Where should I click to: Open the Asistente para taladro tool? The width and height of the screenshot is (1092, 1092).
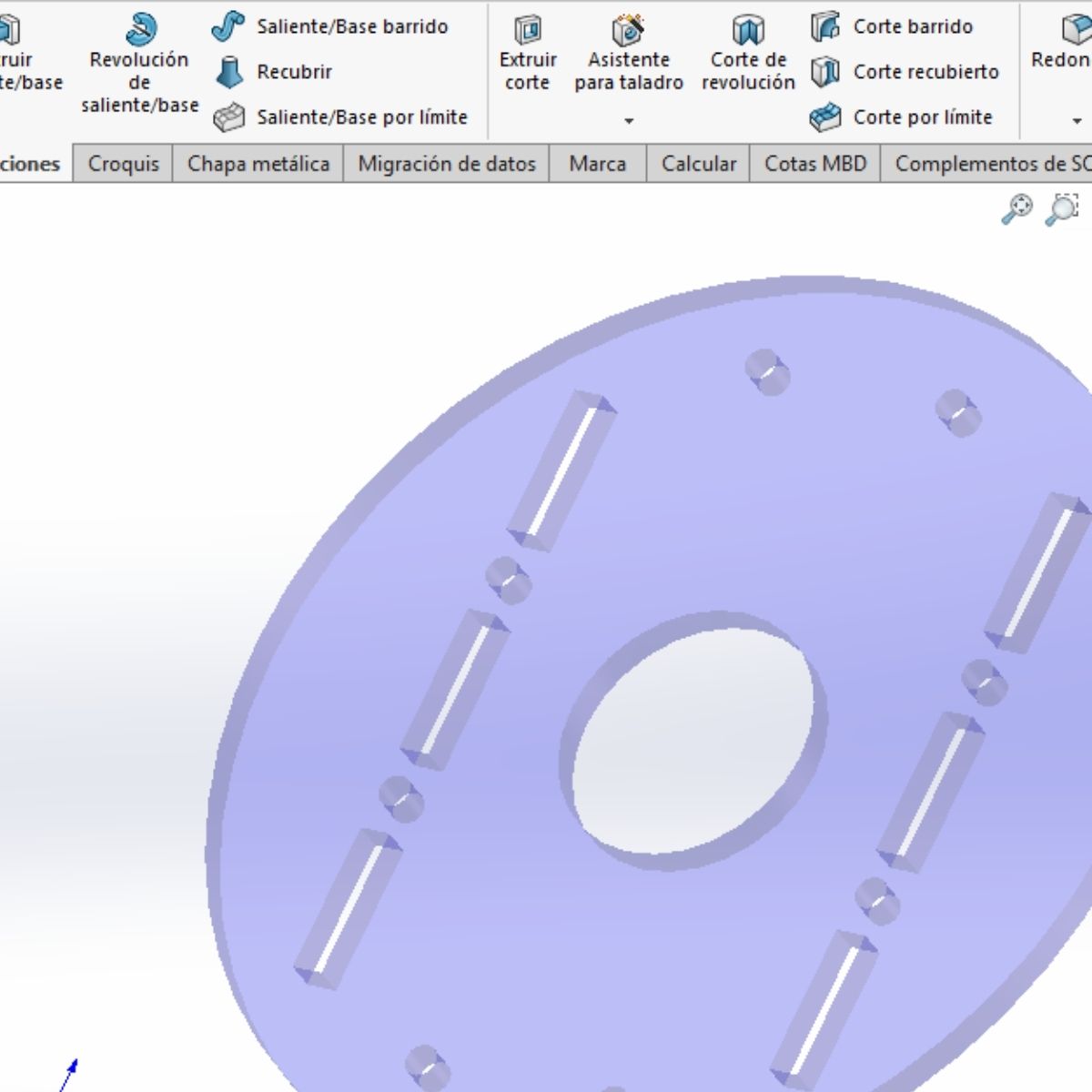(628, 30)
